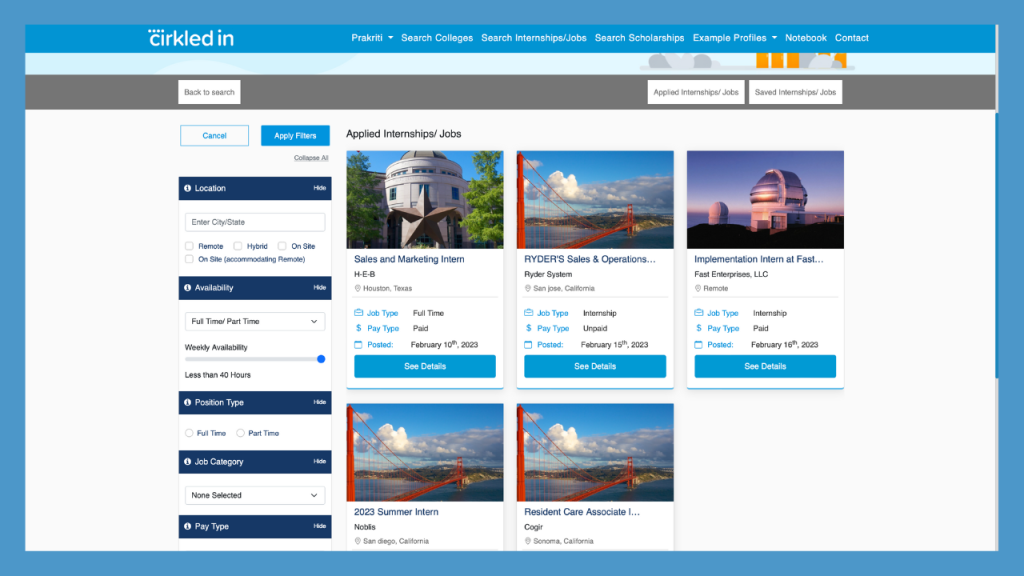Screen dimensions: 1024x576
Task: Click the location pin on Fast Enterprises card
Action: (697, 288)
